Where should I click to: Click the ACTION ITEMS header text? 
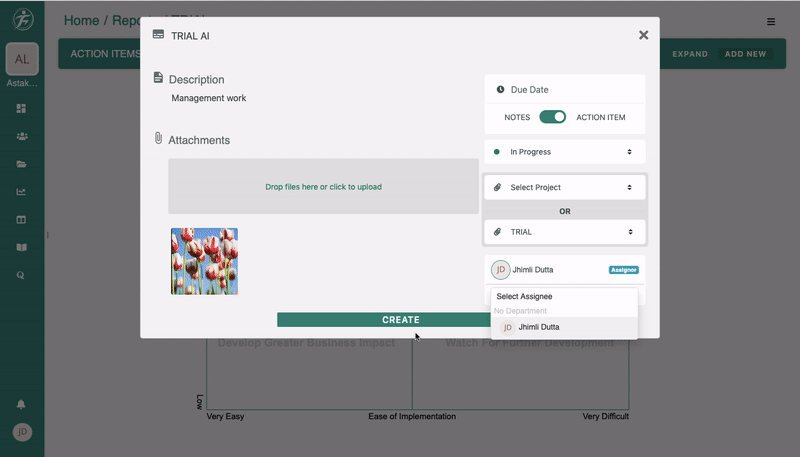click(x=105, y=54)
